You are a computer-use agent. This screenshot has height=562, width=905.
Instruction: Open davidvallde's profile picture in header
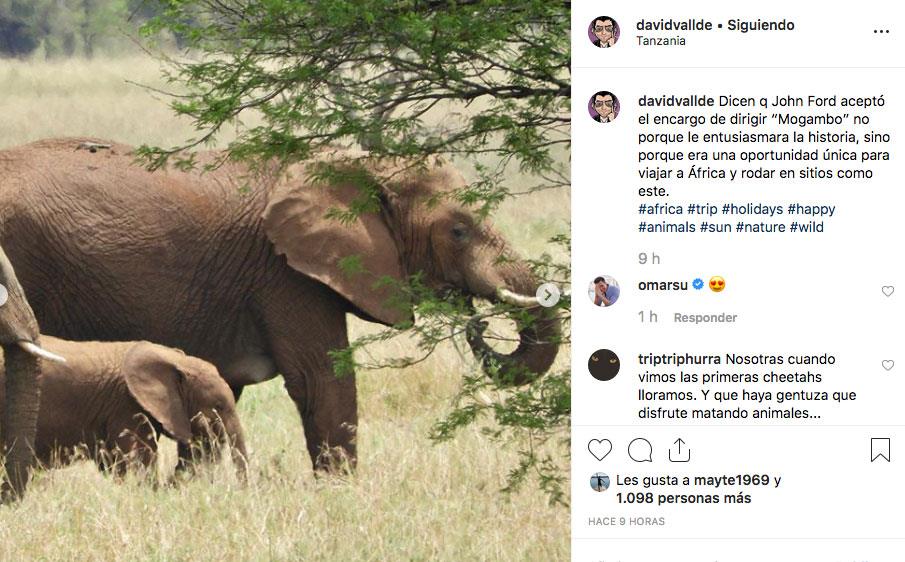coord(604,32)
